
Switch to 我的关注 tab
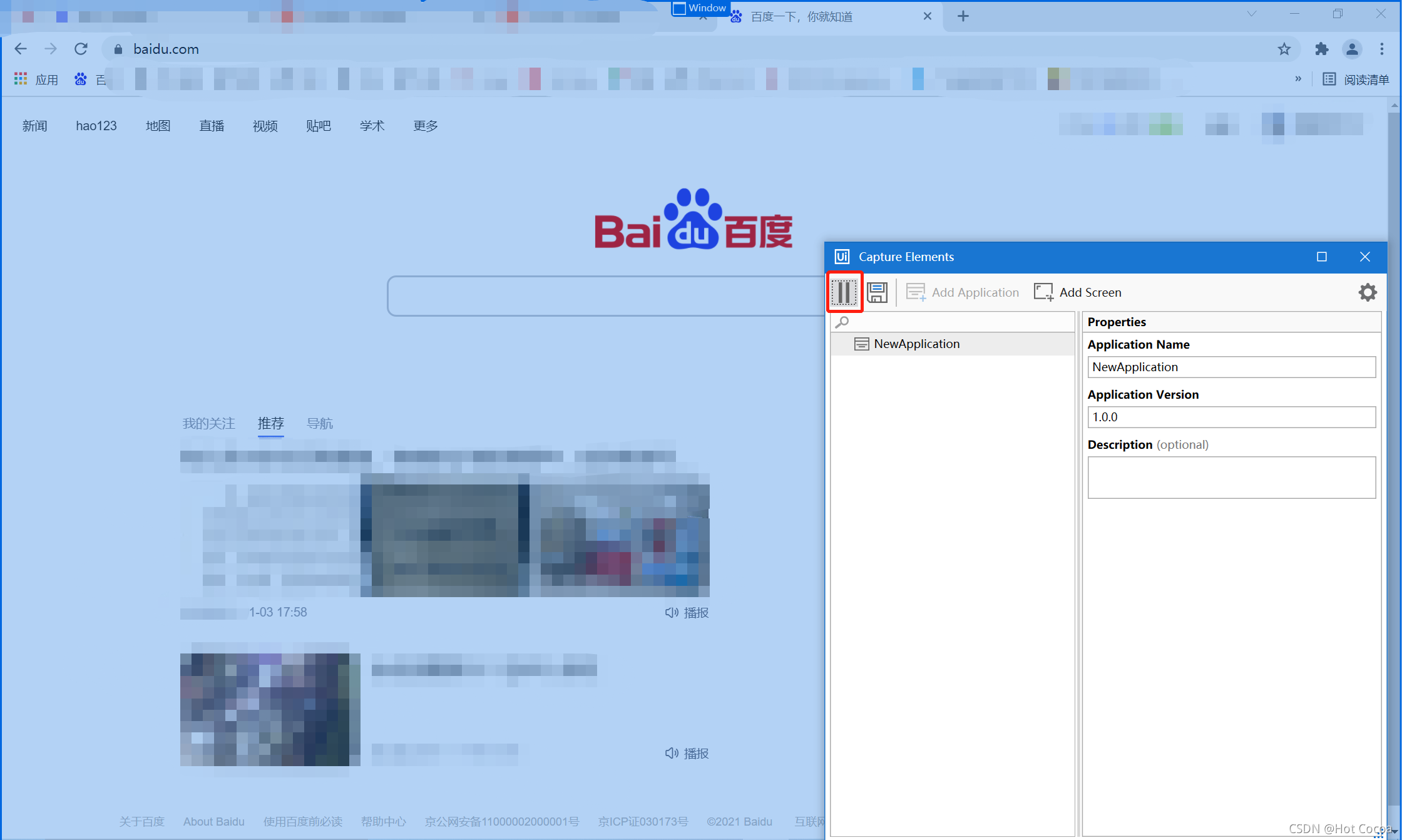[208, 423]
